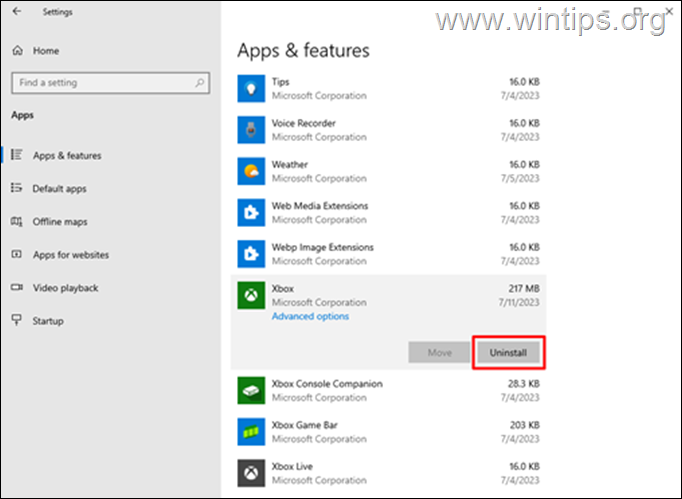Image resolution: width=682 pixels, height=499 pixels.
Task: Select Webp Image Extensions name
Action: coord(322,247)
